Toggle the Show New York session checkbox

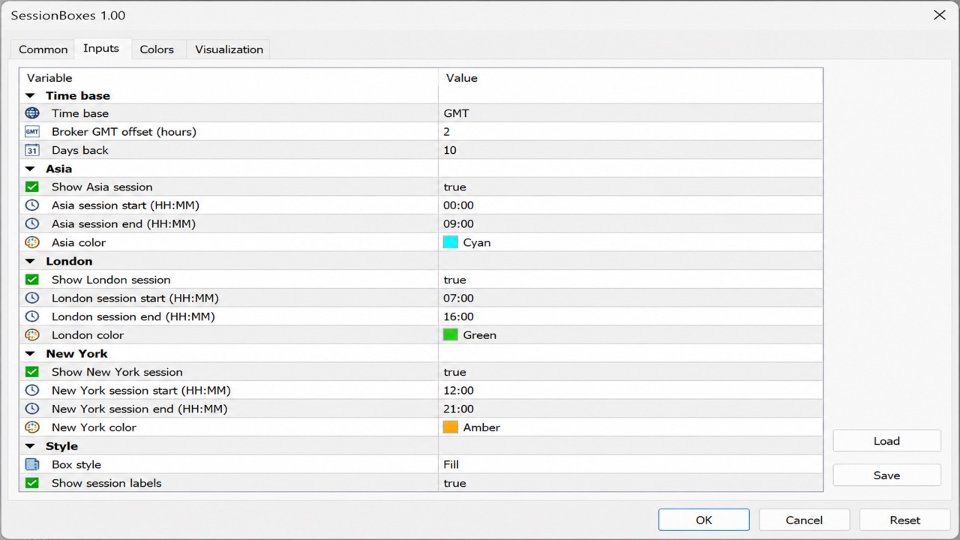click(32, 372)
